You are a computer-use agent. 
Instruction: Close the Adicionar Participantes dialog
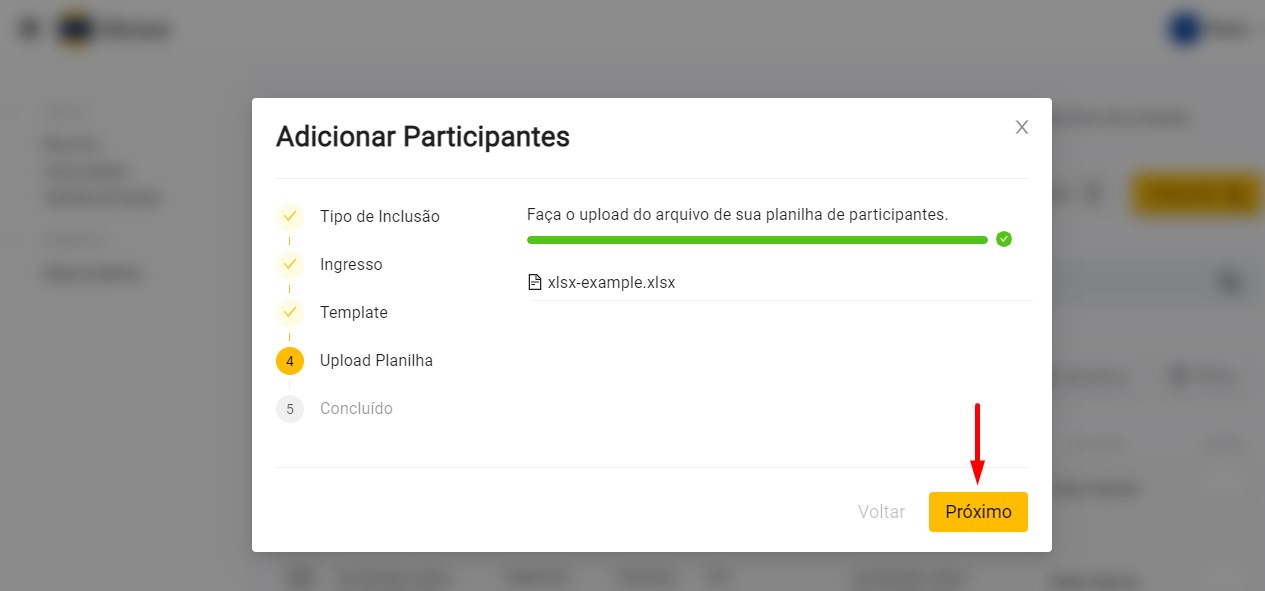(1022, 127)
